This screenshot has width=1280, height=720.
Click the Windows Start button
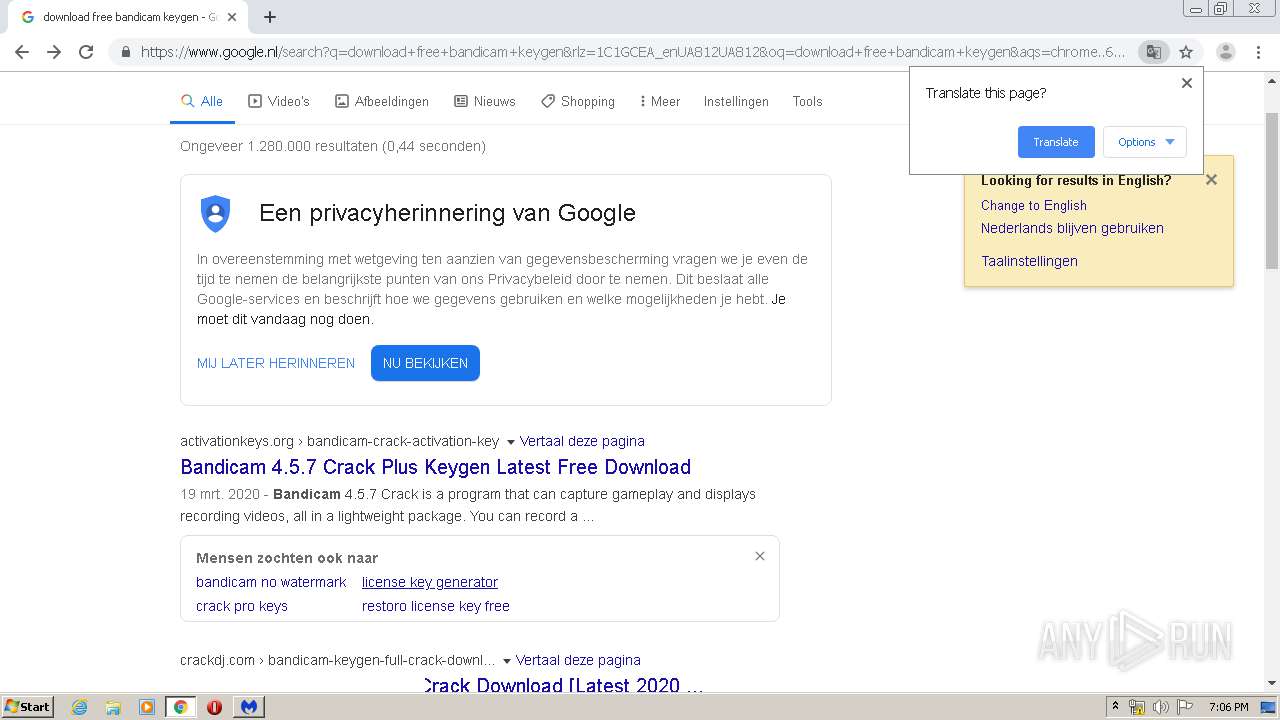(28, 707)
